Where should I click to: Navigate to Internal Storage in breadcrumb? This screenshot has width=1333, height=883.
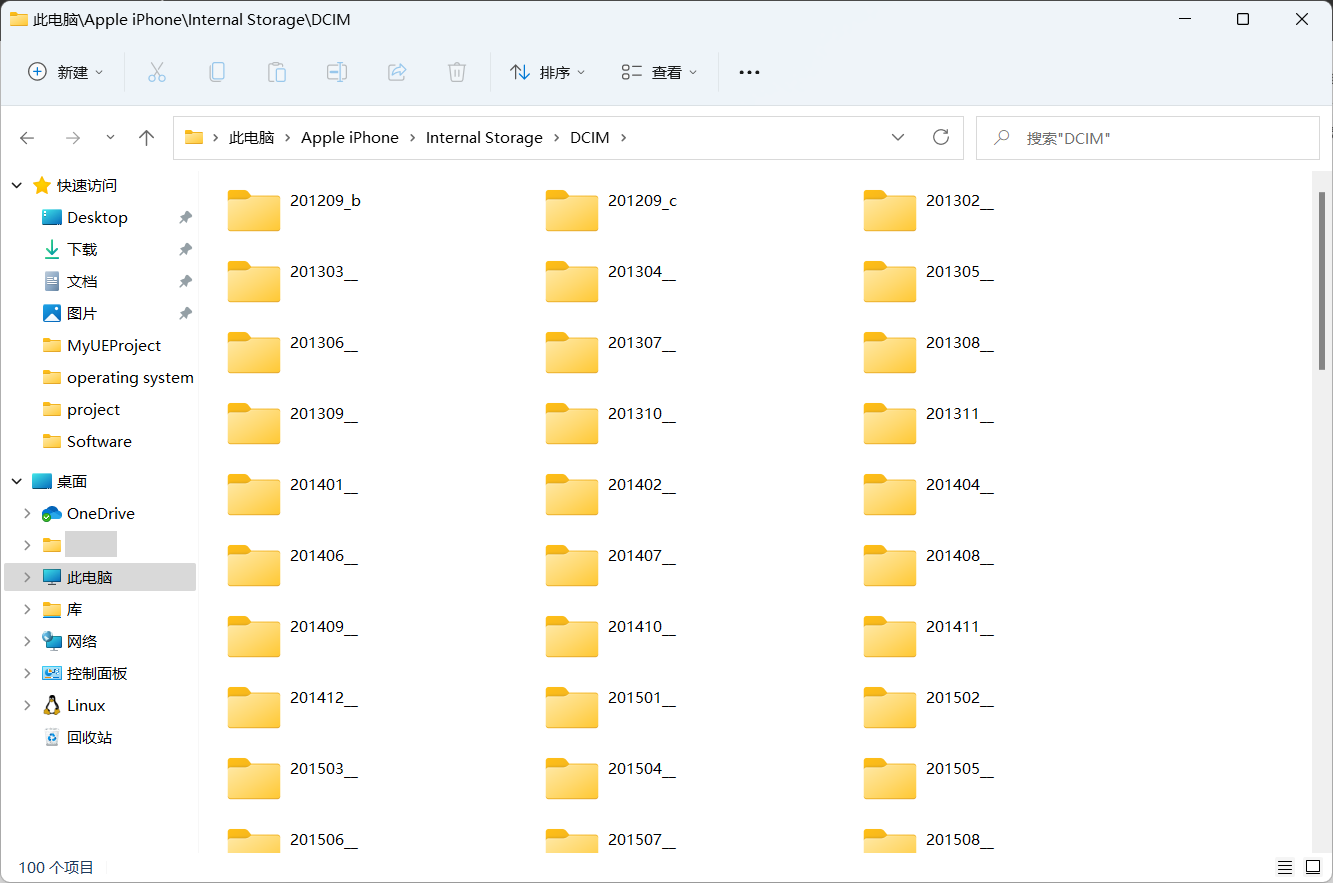tap(484, 138)
